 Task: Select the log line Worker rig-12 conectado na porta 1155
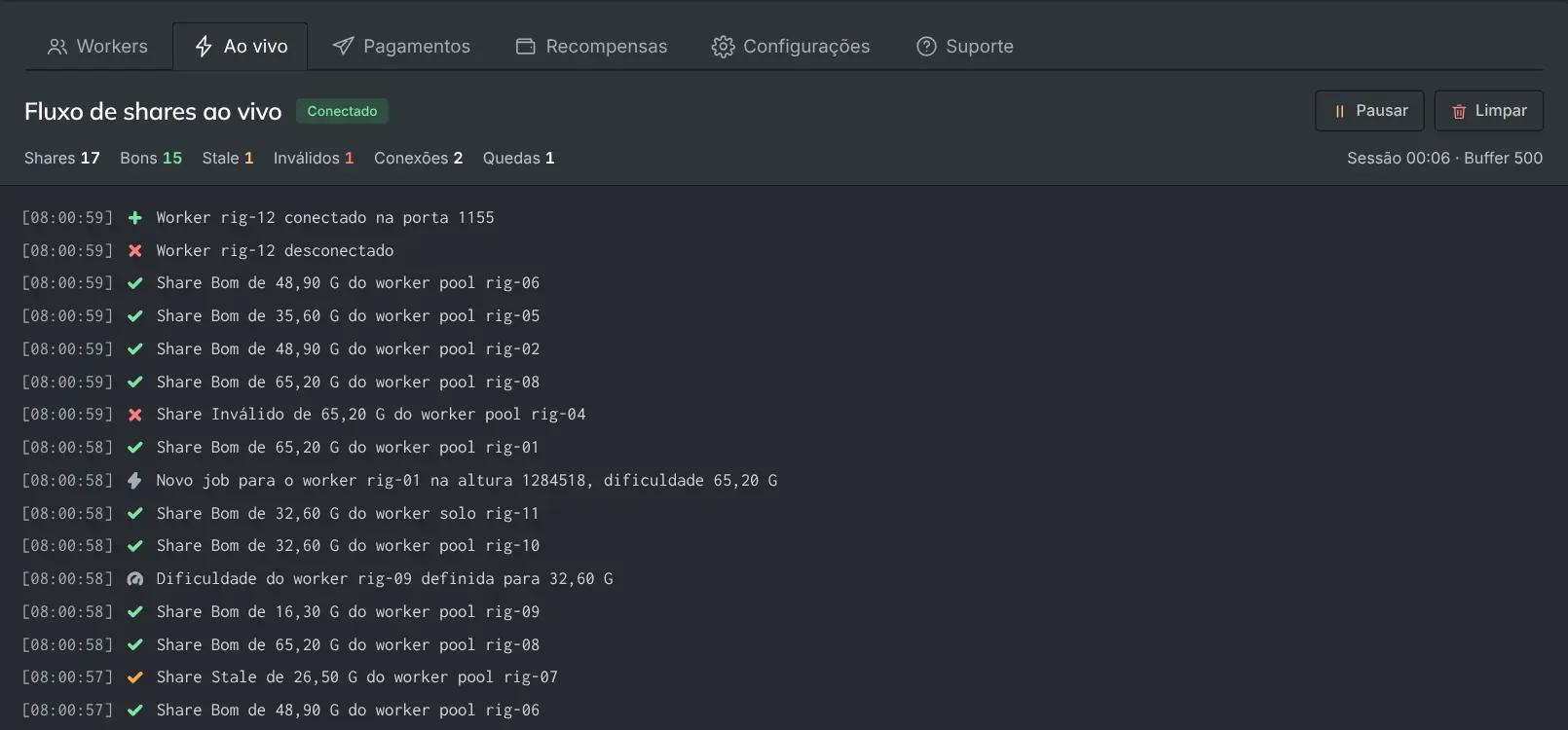325,218
